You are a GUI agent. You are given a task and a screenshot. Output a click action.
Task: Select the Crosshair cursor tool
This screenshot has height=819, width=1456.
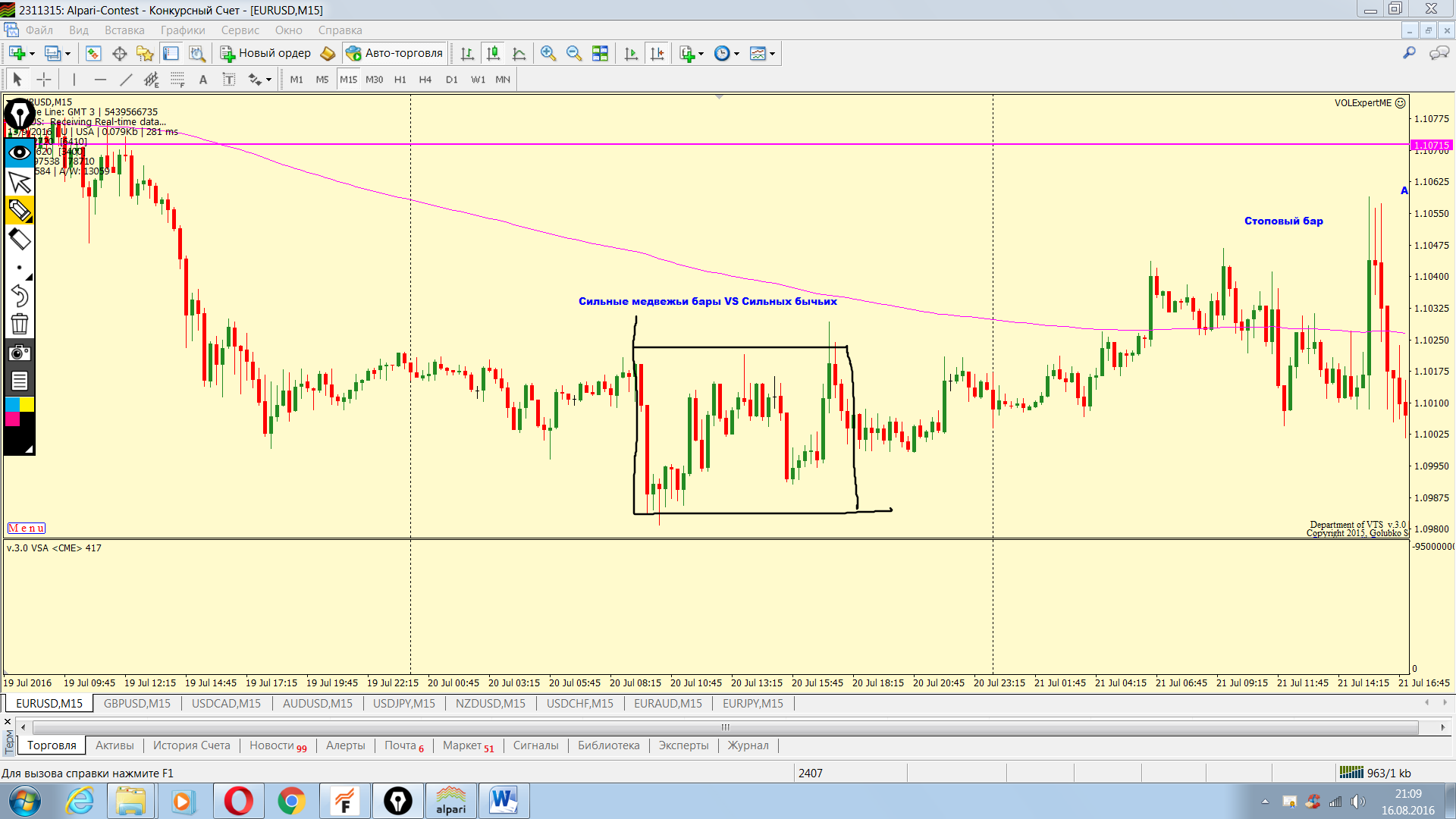click(x=44, y=80)
